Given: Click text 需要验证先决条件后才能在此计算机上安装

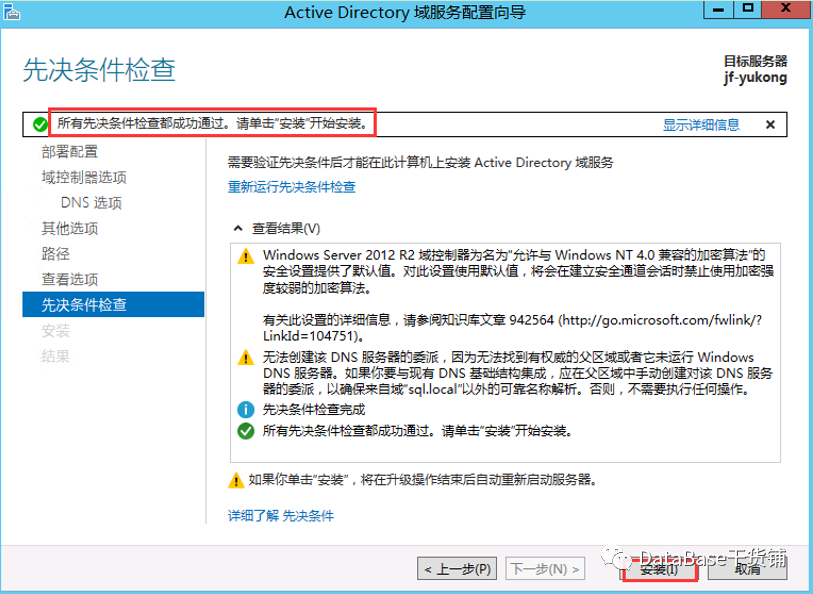Looking at the screenshot, I should (420, 162).
